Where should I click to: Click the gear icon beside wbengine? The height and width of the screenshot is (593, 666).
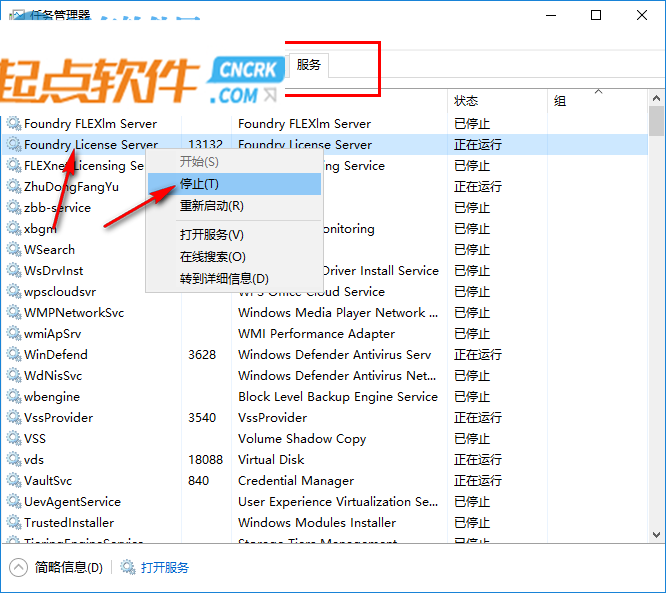click(14, 396)
